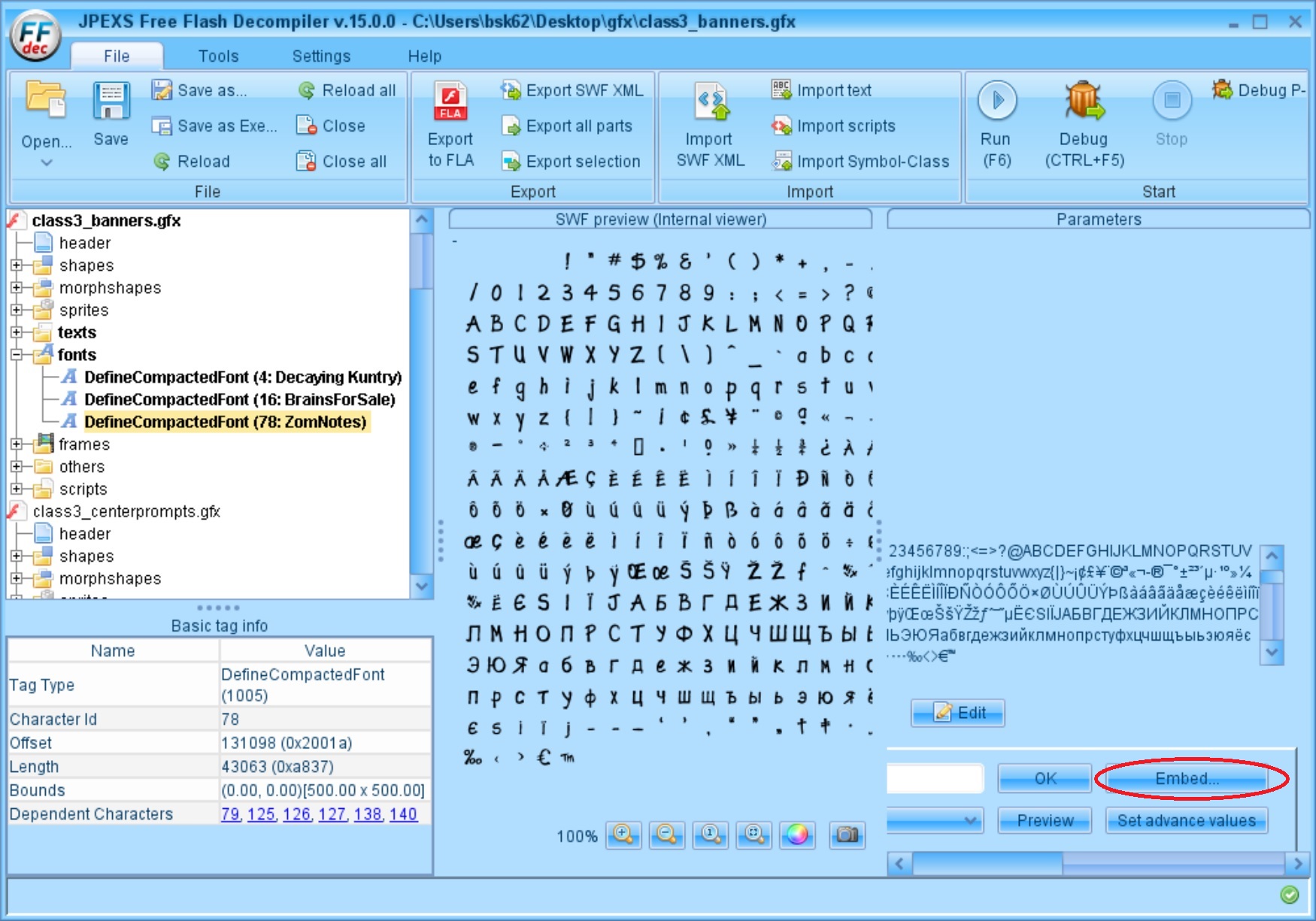Open the dropdown left of the Preview button
This screenshot has width=1316, height=921.
click(935, 820)
